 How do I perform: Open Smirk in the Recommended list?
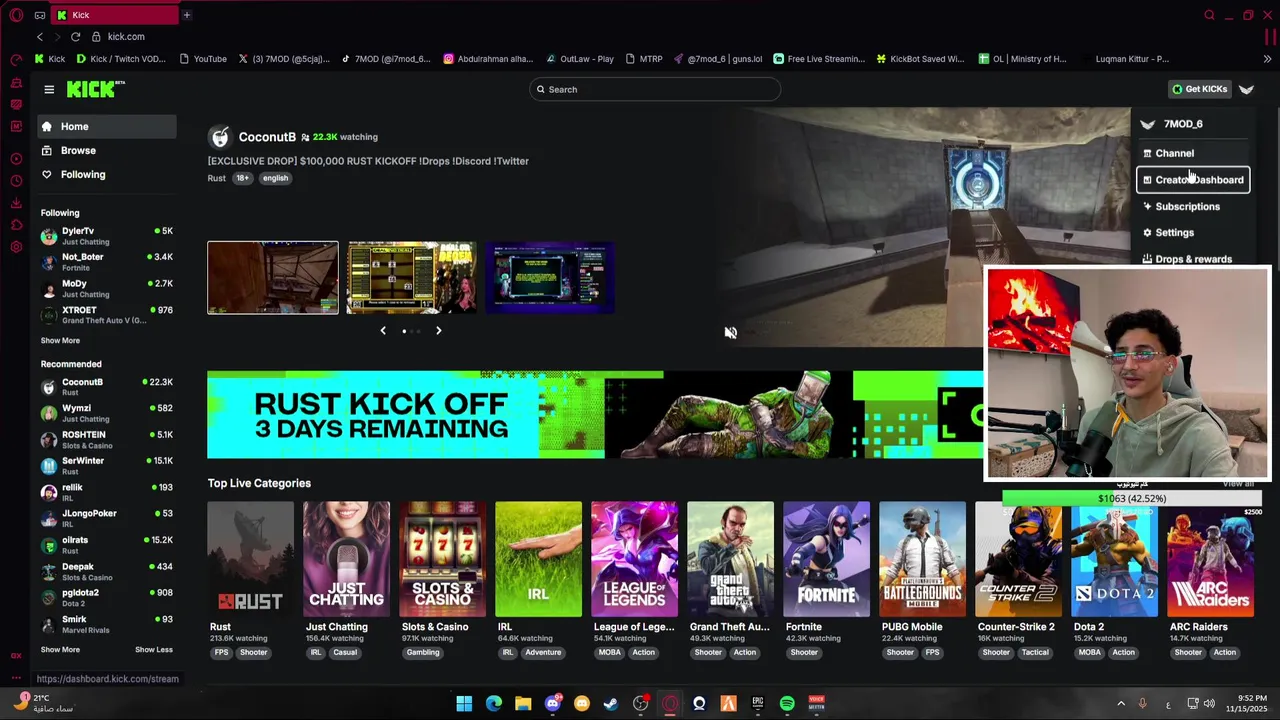point(107,624)
